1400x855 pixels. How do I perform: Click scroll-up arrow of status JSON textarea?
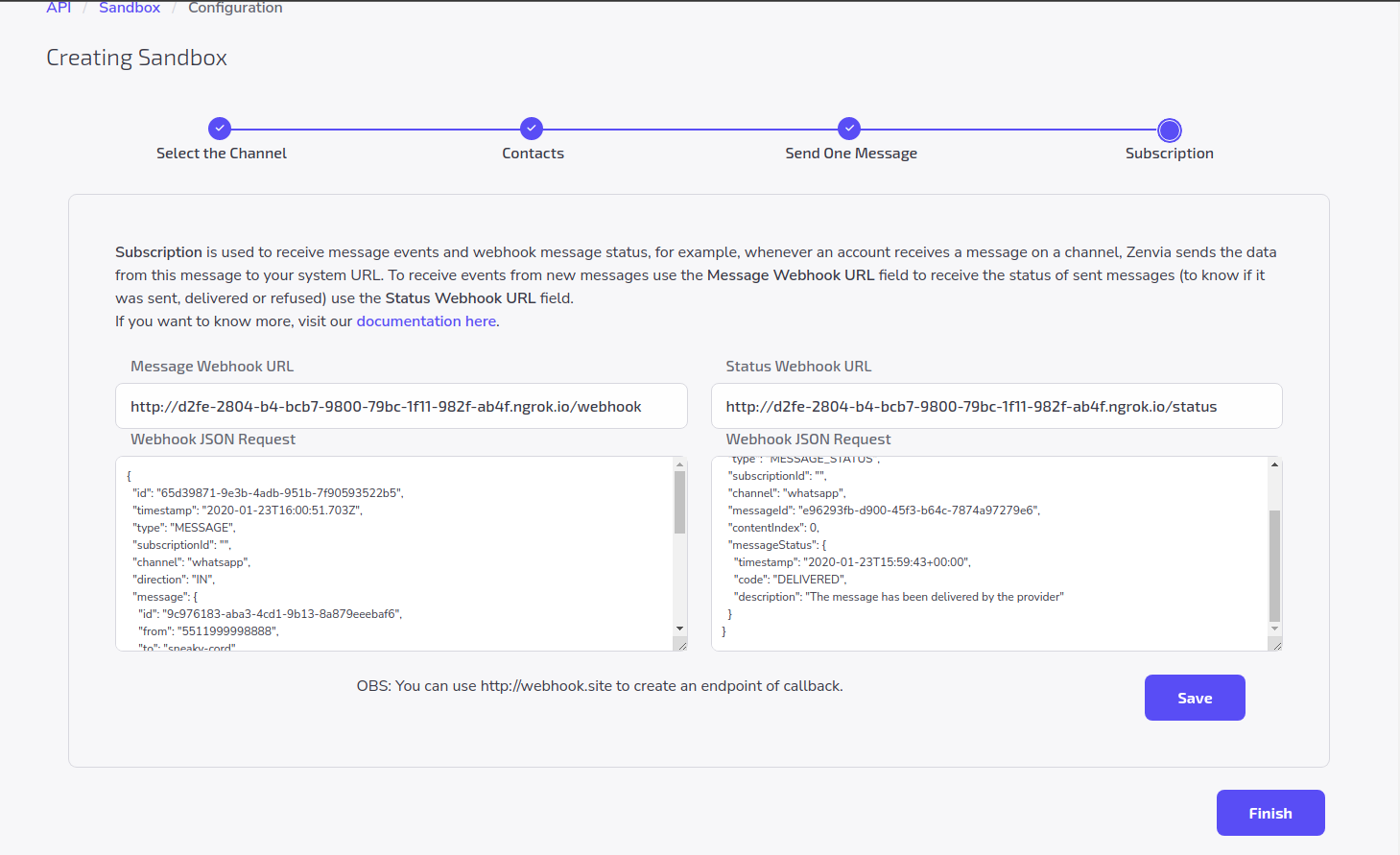pyautogui.click(x=1274, y=464)
